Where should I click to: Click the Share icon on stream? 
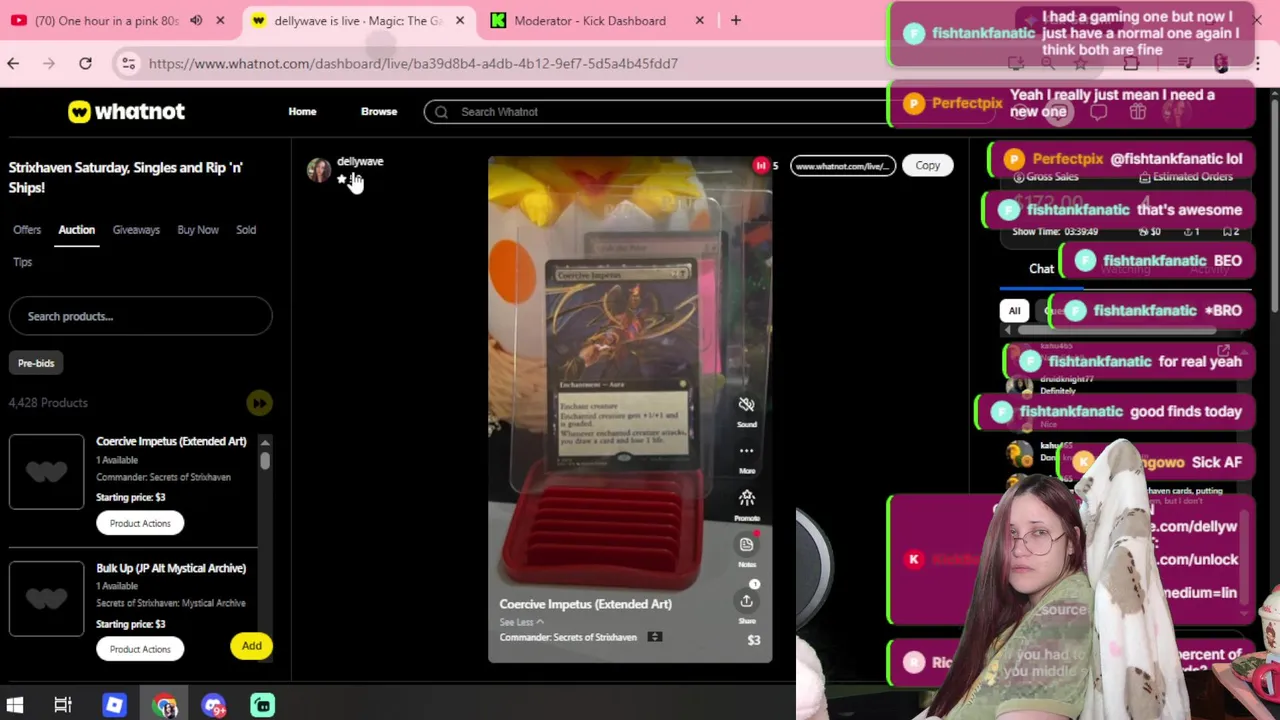(x=746, y=600)
